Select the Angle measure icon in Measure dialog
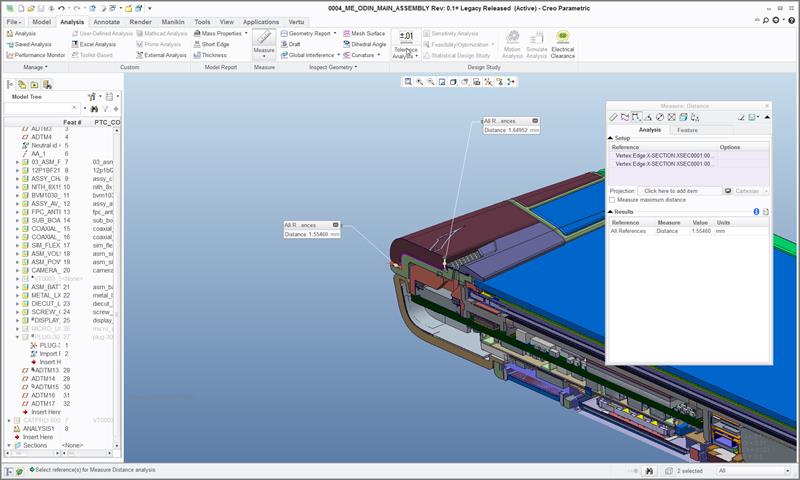The height and width of the screenshot is (480, 800). coord(648,117)
